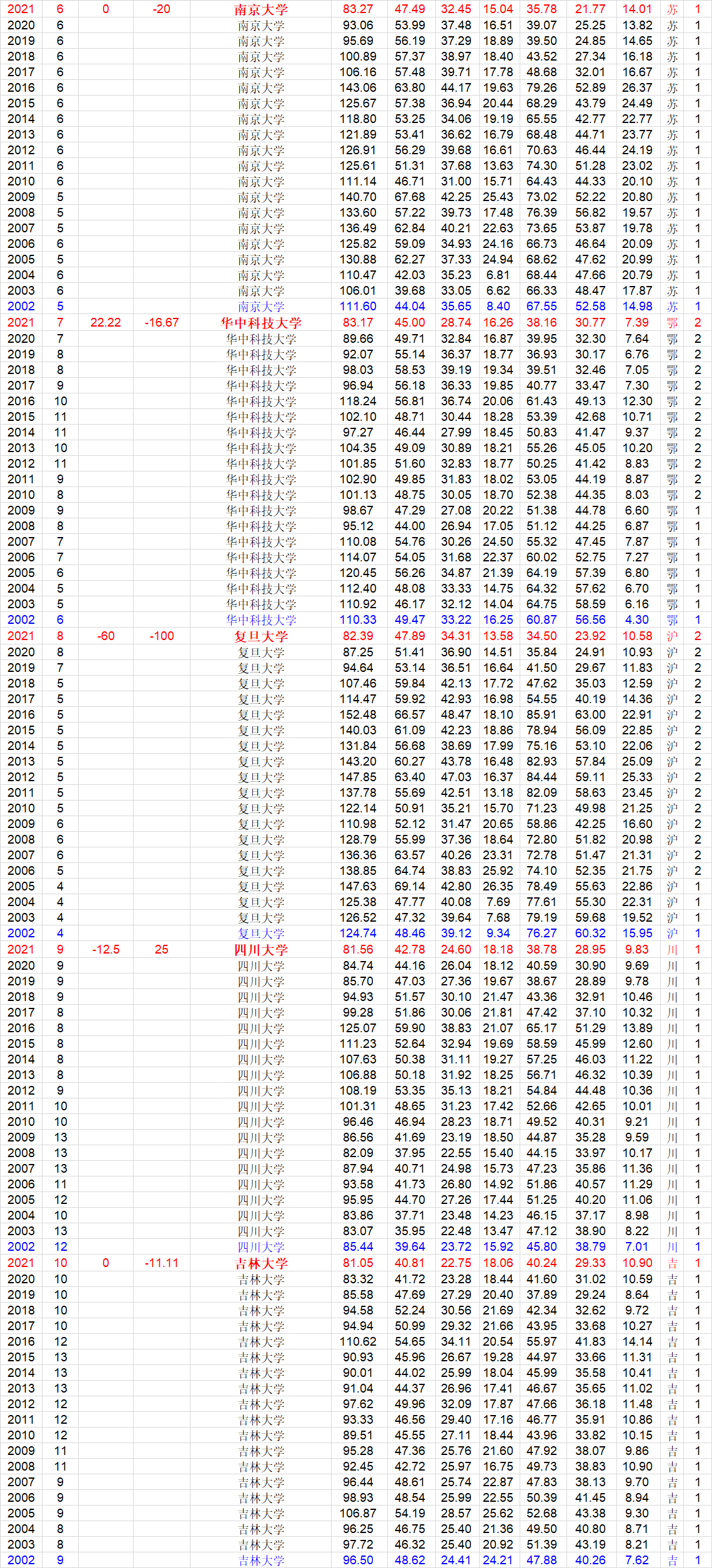
Task: Select the bold red 复旦大学 cell
Action: (260, 636)
